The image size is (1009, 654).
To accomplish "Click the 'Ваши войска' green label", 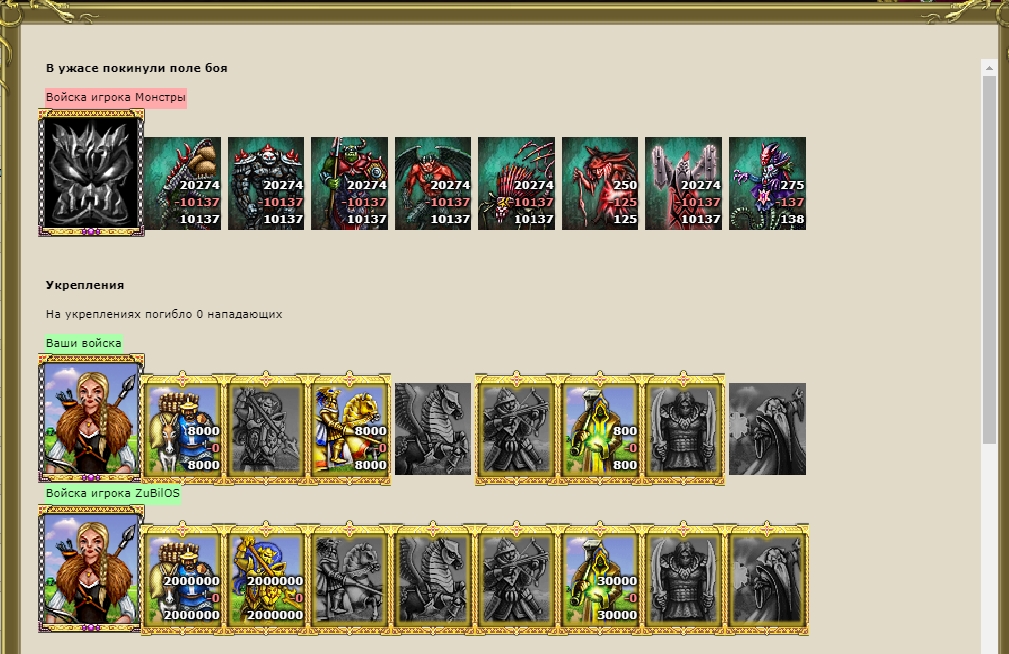I will coord(84,343).
